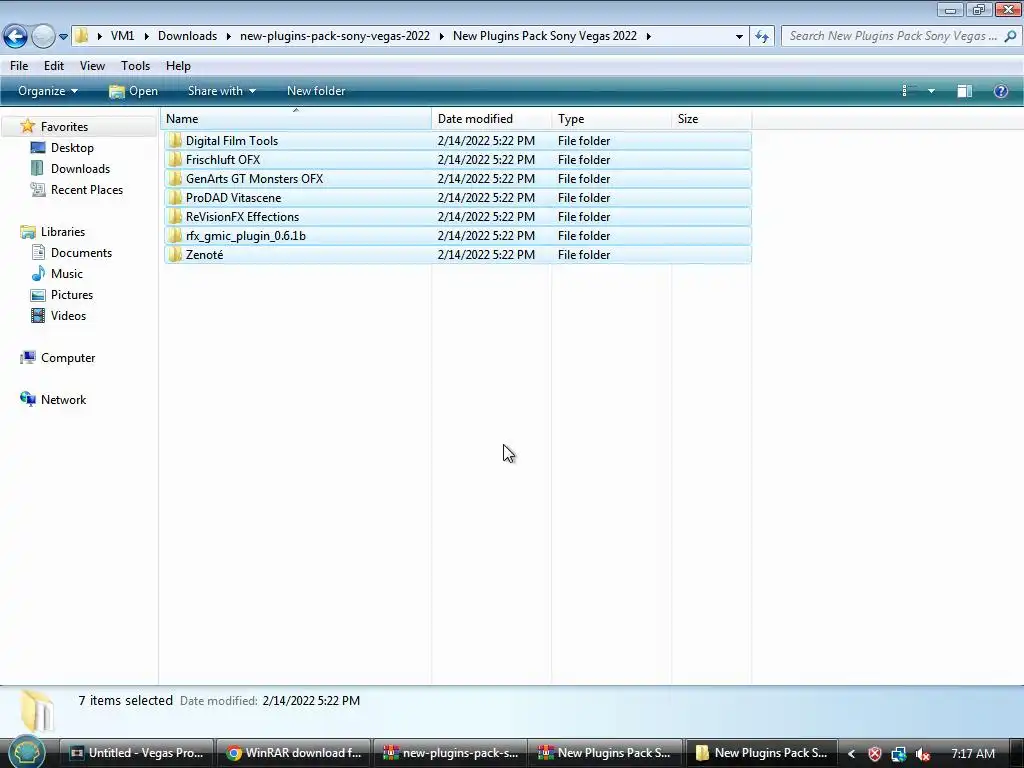Open the View menu
Screen dimensions: 1024x768
(x=92, y=66)
